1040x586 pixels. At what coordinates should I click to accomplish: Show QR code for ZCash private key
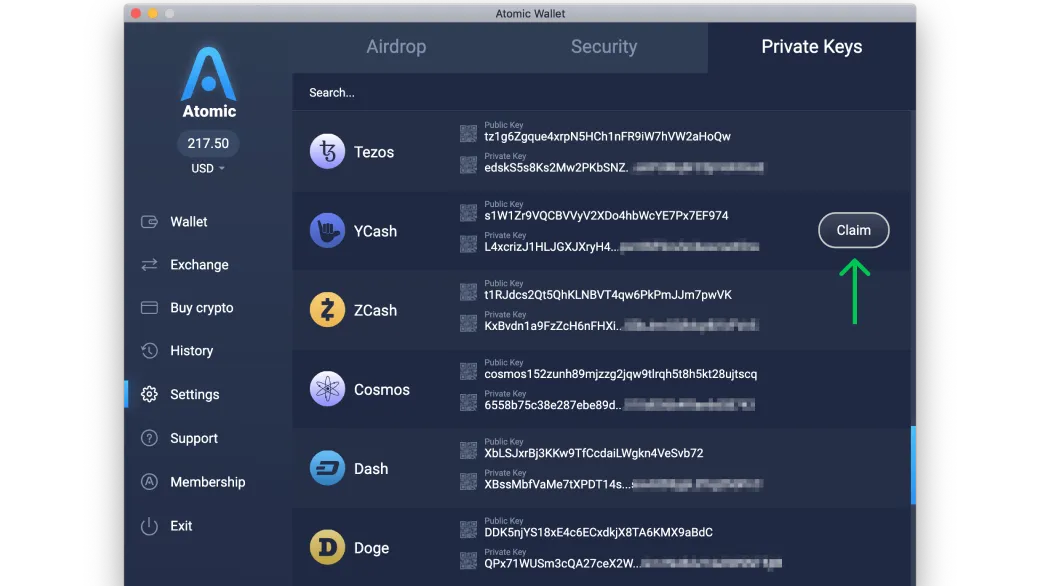tap(468, 323)
